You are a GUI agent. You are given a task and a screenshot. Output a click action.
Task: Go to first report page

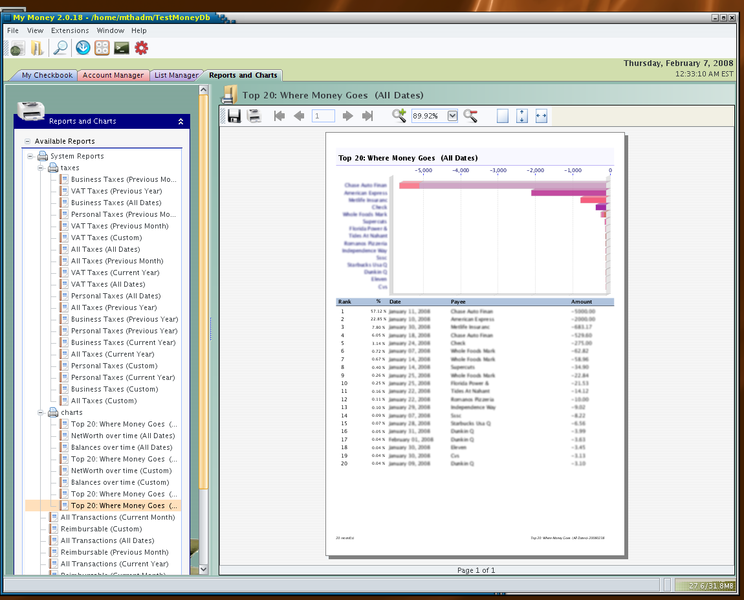coord(279,116)
